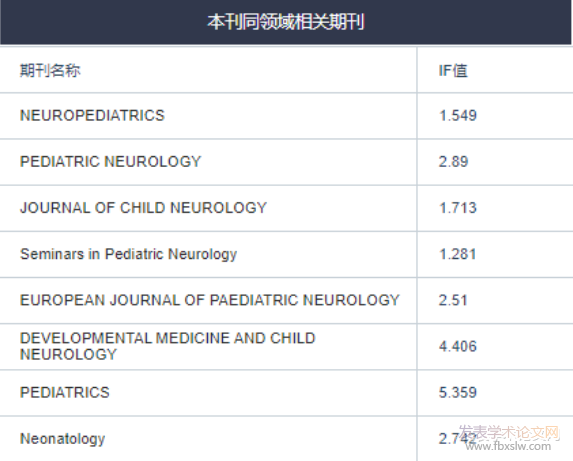Select the PEDIATRICS journal name
The height and width of the screenshot is (461, 573).
(65, 392)
